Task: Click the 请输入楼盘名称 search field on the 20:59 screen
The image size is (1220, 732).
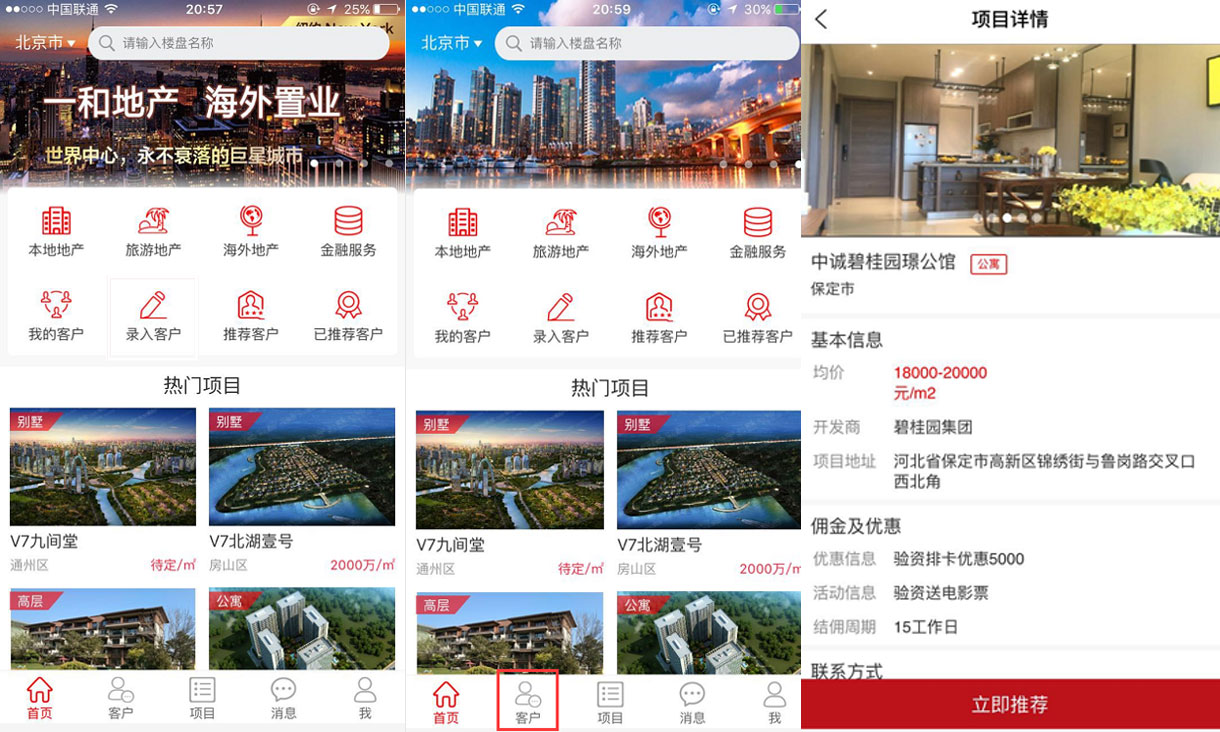Action: pyautogui.click(x=650, y=44)
